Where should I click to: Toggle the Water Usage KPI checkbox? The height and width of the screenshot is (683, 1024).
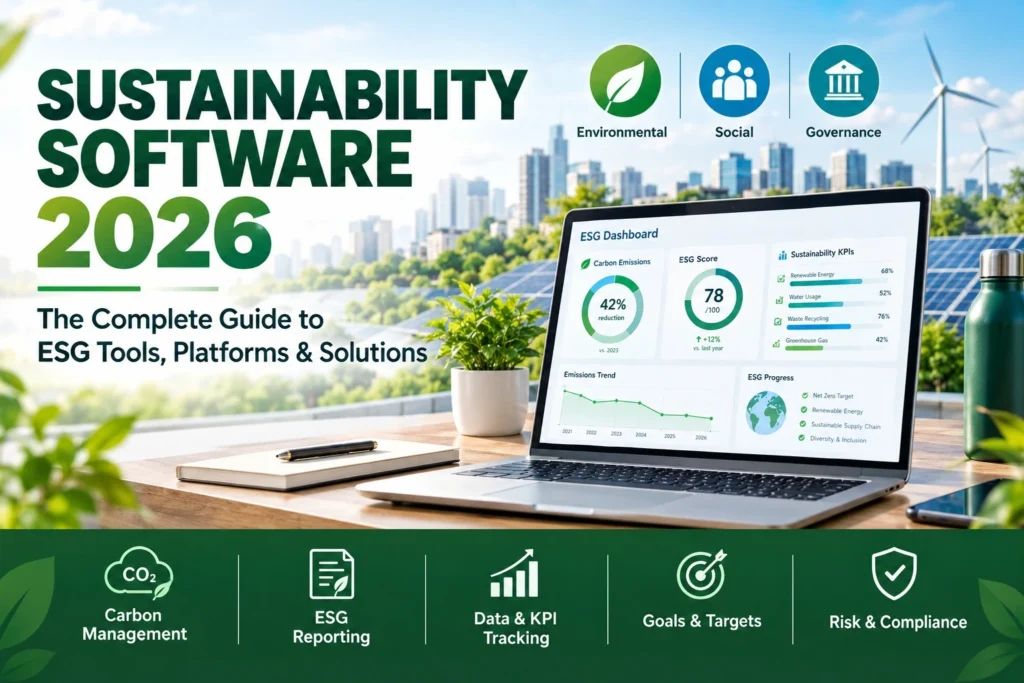coord(779,300)
